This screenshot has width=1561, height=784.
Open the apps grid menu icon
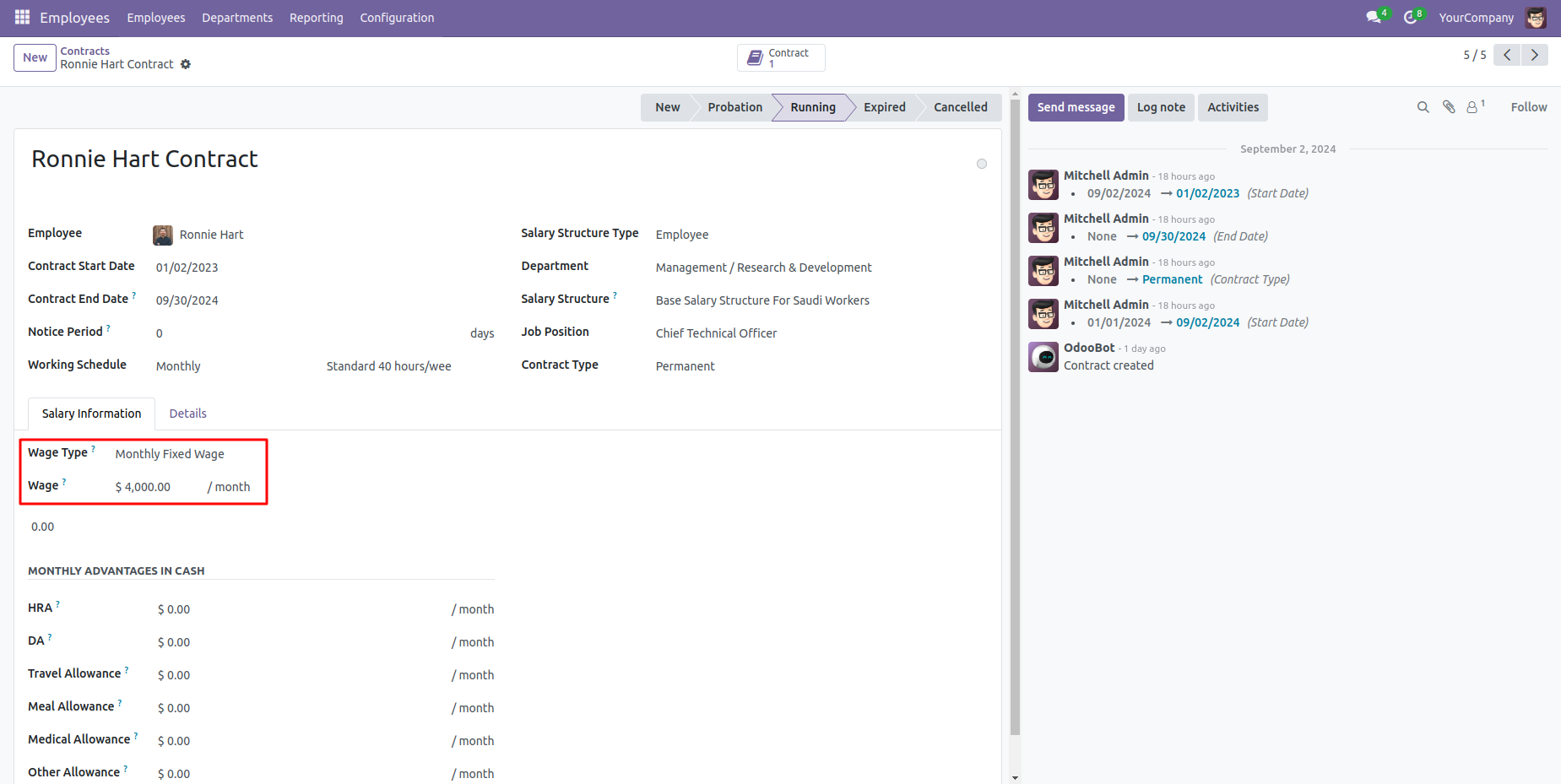(22, 17)
